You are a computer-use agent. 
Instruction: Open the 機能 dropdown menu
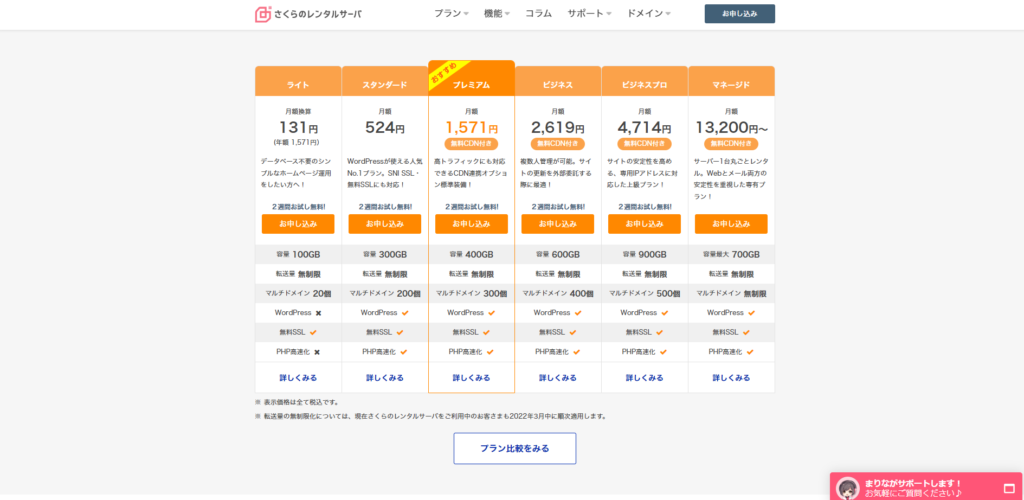(497, 14)
